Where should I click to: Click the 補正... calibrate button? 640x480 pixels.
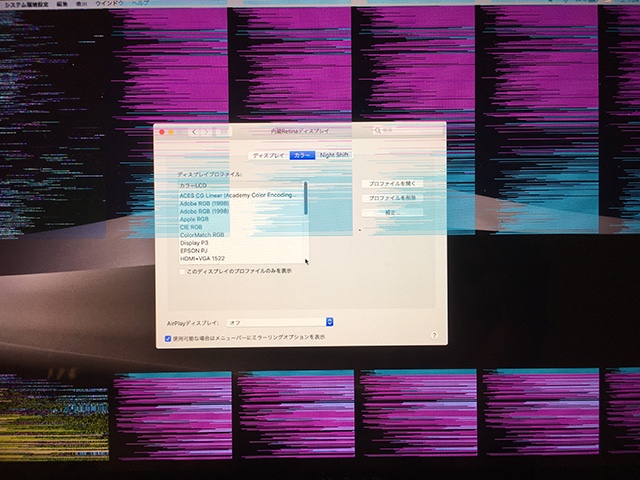pyautogui.click(x=392, y=213)
